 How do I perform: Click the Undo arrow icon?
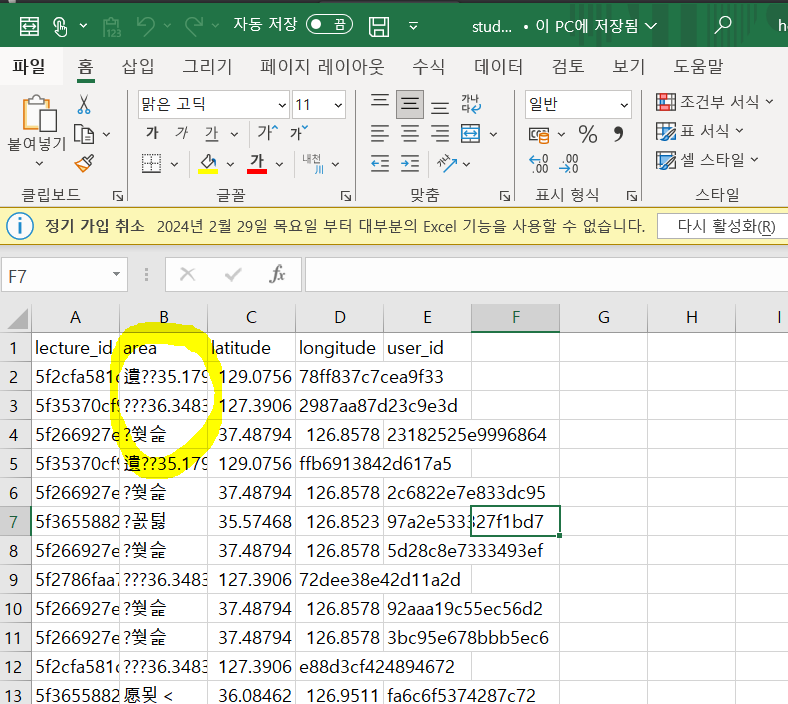coord(146,26)
